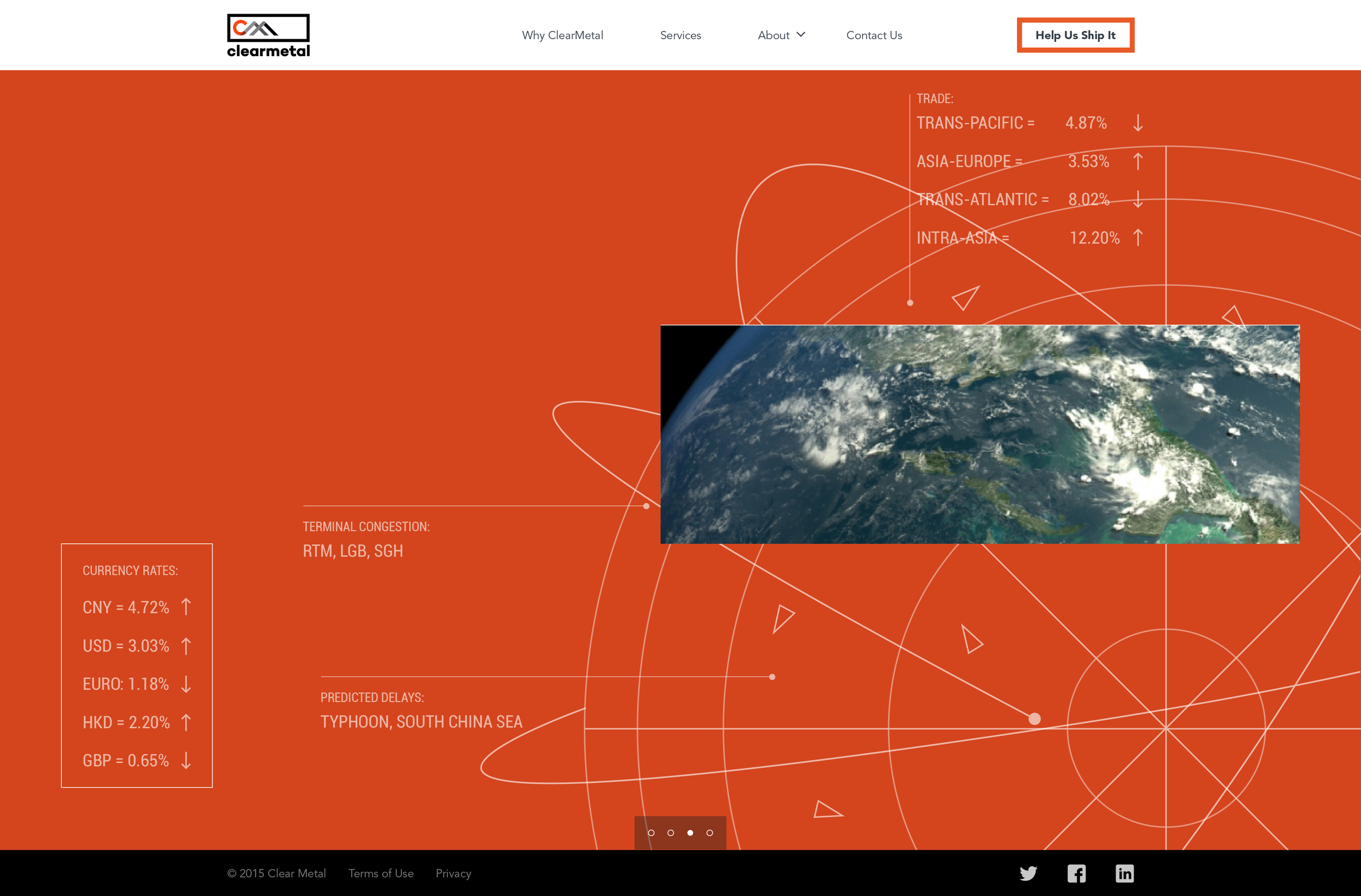Click the Earth satellite image

tap(979, 434)
